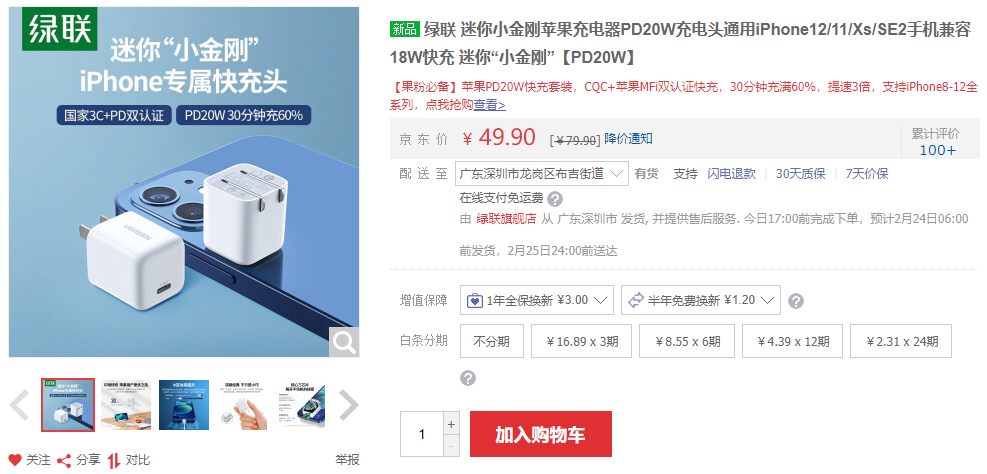The width and height of the screenshot is (987, 474).
Task: Select ¥16.89 x 3期 installment option
Action: tap(582, 341)
